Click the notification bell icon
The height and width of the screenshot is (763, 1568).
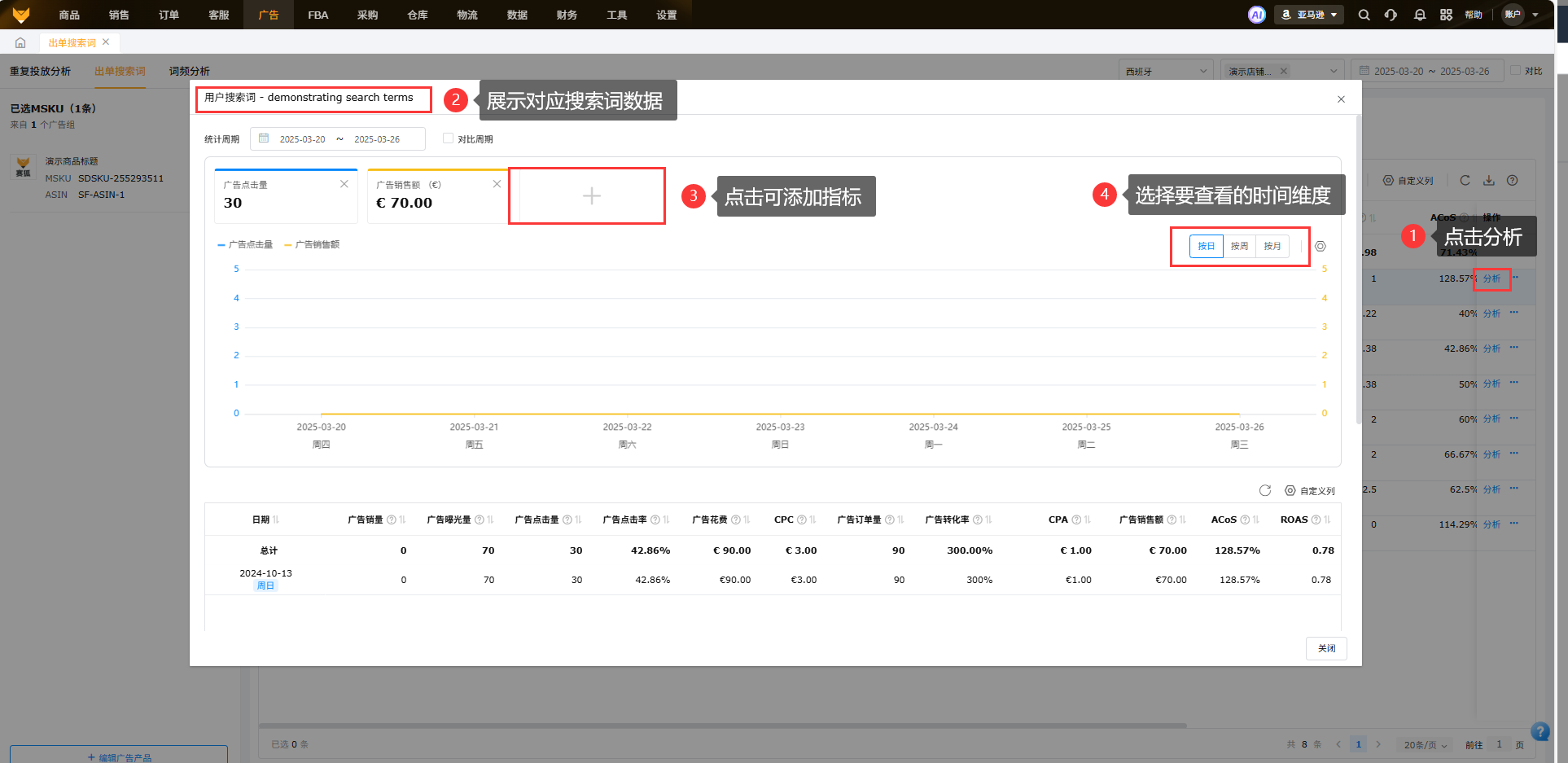pyautogui.click(x=1419, y=15)
